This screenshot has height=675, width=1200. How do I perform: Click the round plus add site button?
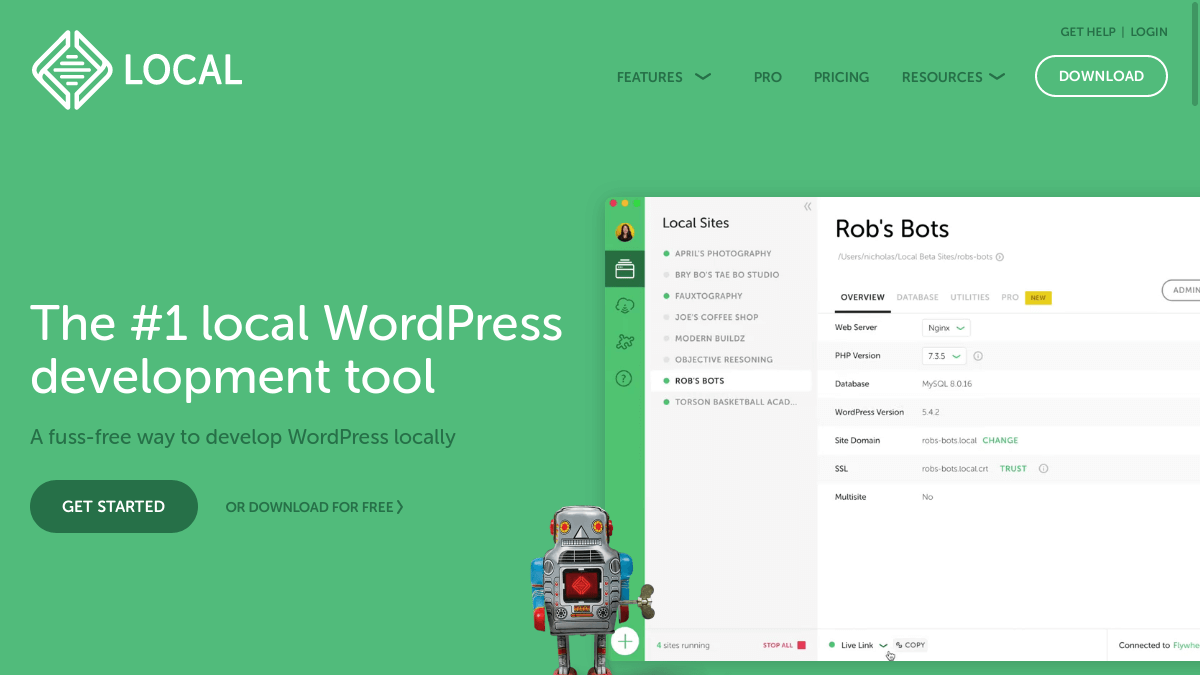[625, 641]
